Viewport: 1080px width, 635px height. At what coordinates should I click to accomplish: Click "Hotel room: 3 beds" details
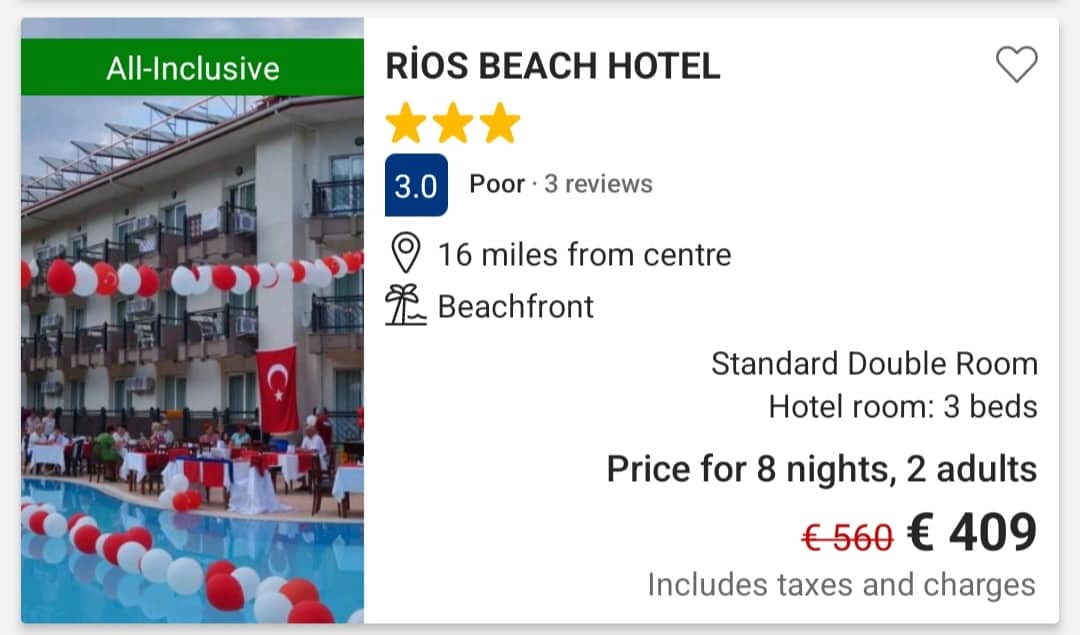pyautogui.click(x=902, y=407)
